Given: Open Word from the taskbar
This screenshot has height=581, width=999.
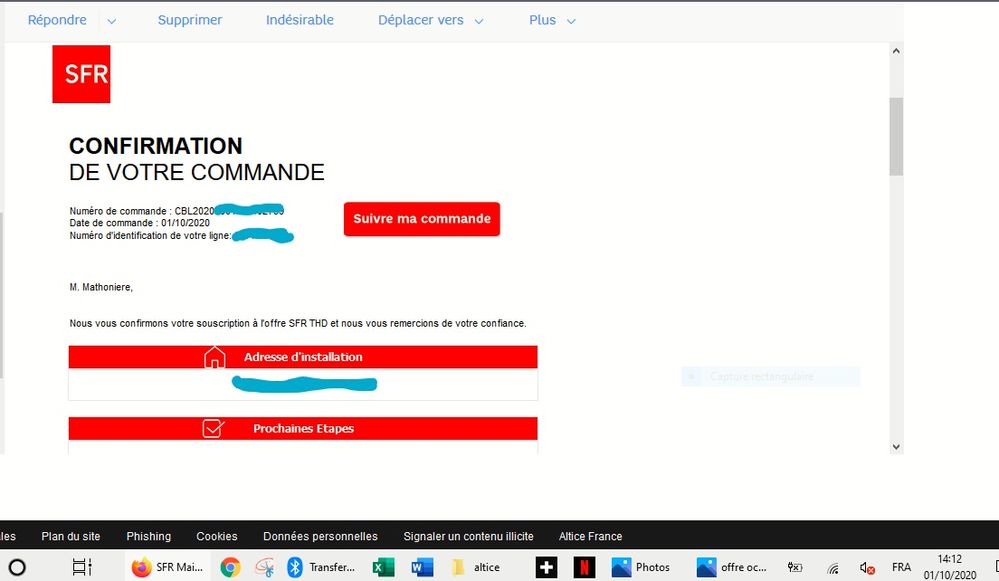Looking at the screenshot, I should 421,567.
